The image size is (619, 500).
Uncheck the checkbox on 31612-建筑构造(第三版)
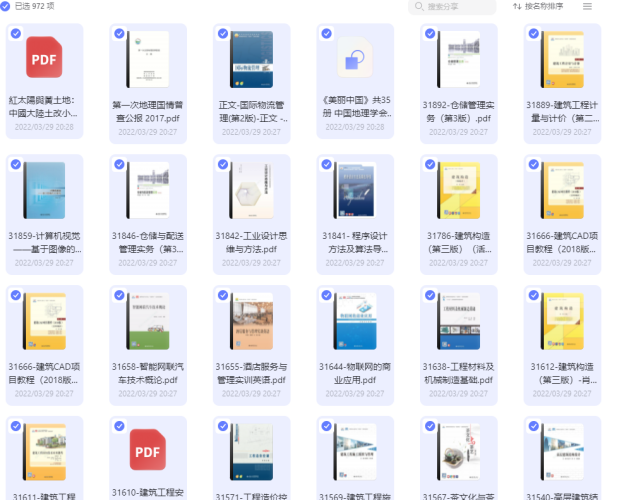[x=534, y=295]
